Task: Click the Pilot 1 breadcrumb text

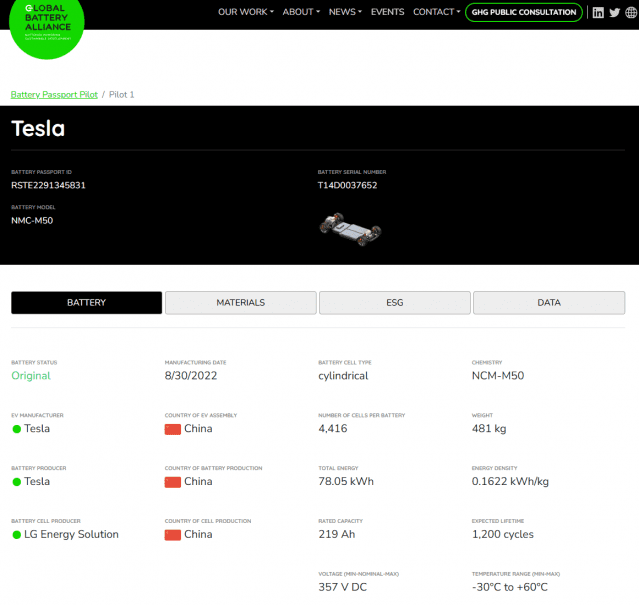Action: point(121,95)
